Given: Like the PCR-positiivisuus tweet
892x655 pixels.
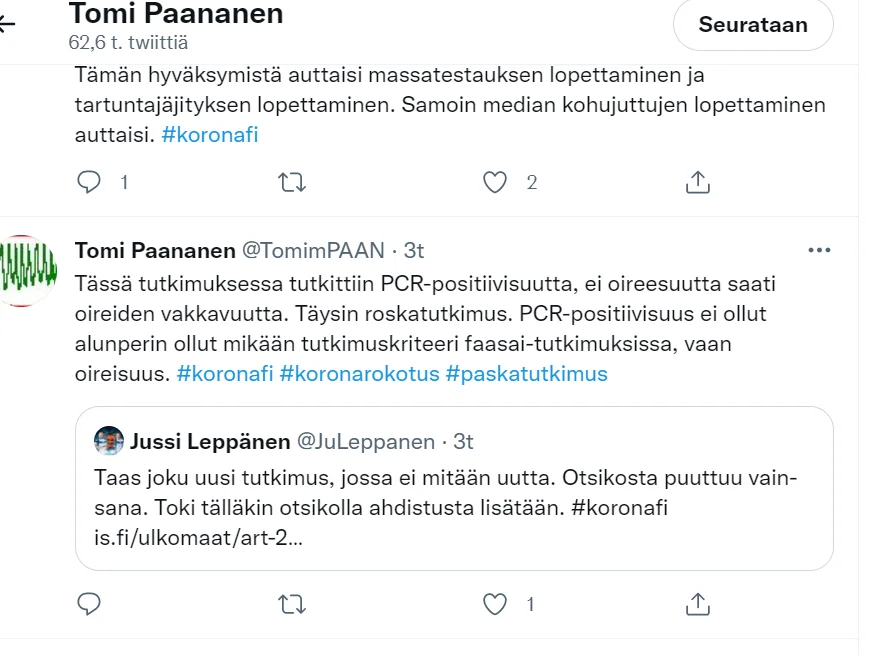Looking at the screenshot, I should point(494,604).
